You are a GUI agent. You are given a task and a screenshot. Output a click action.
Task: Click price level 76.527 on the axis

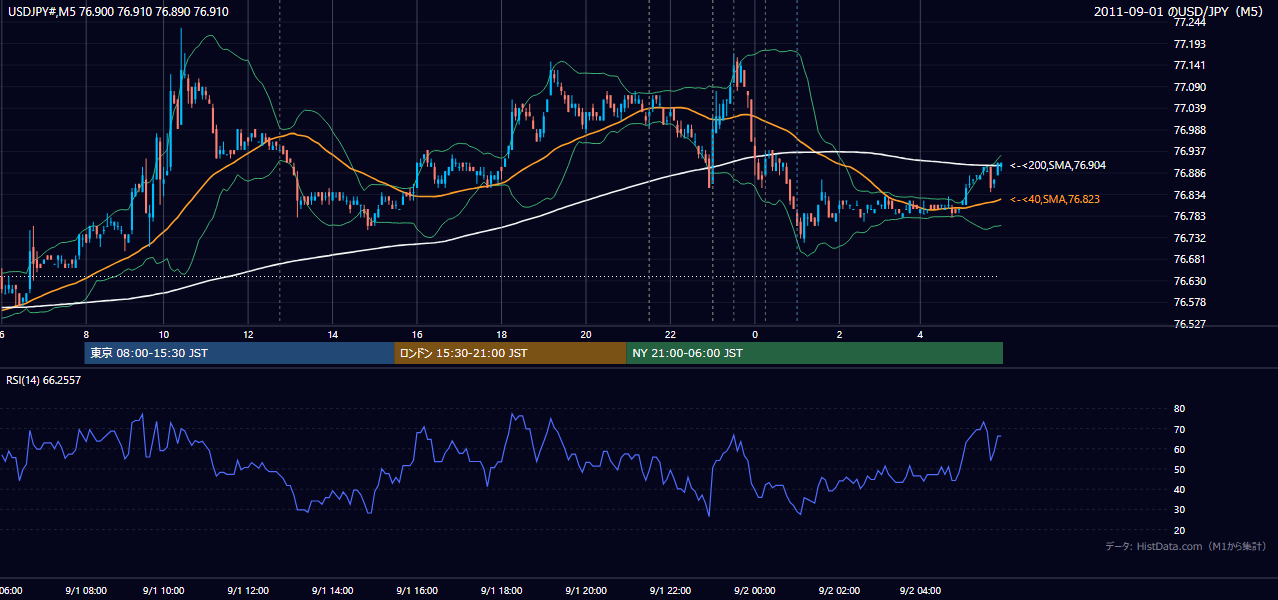coord(1191,324)
